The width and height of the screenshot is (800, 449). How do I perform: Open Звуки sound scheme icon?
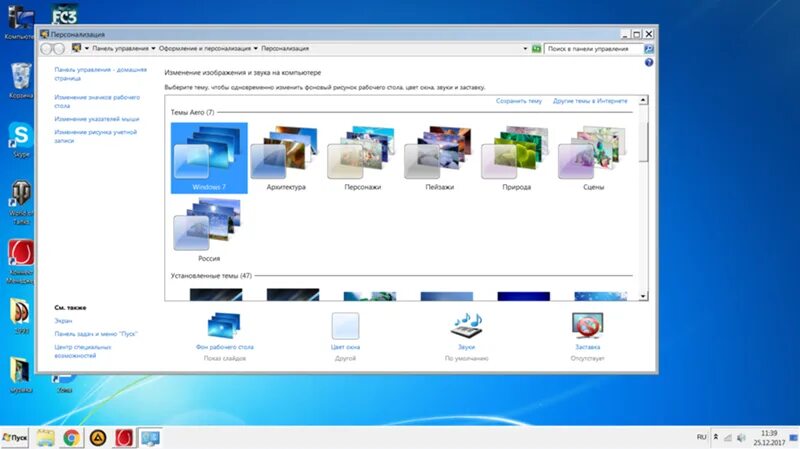(x=466, y=326)
